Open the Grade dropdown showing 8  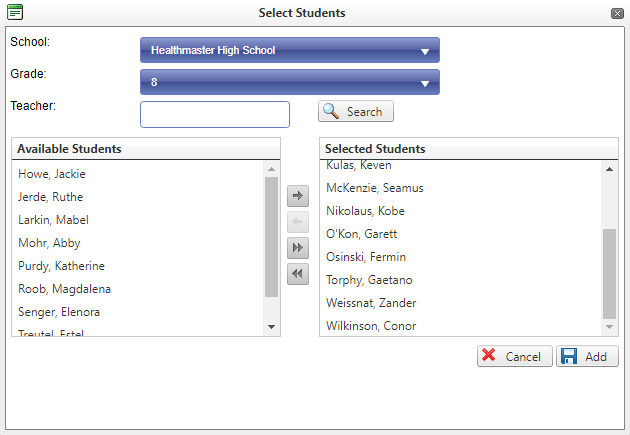(290, 82)
